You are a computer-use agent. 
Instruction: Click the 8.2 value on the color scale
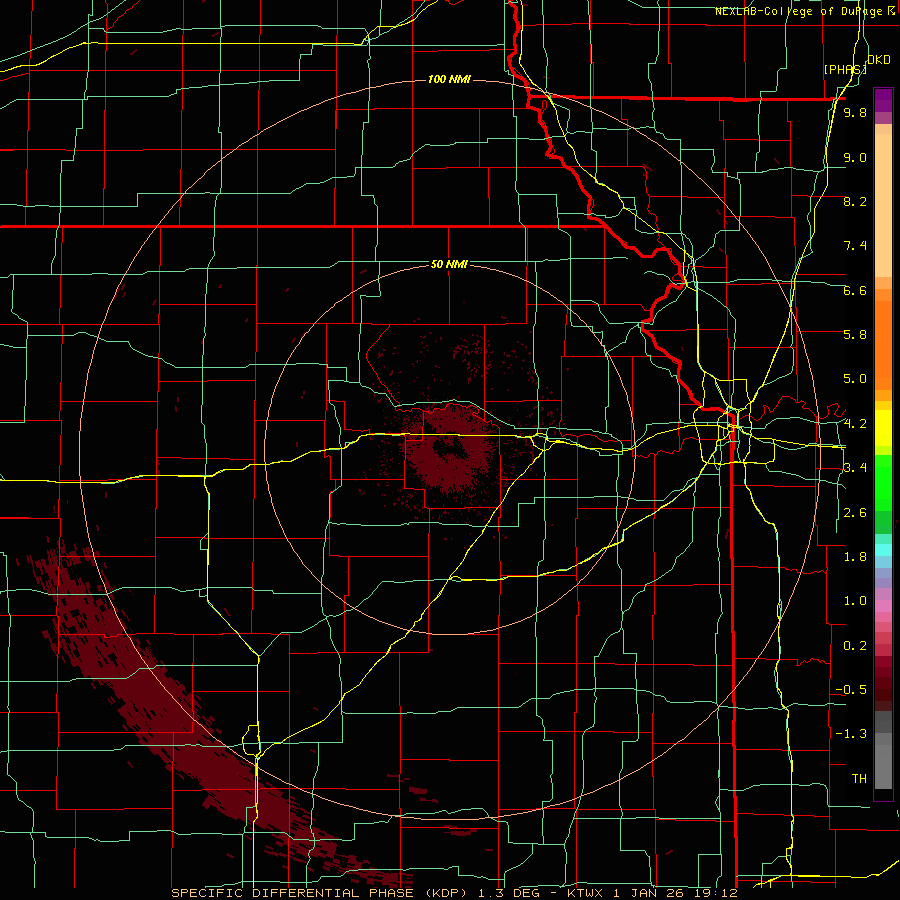(855, 201)
